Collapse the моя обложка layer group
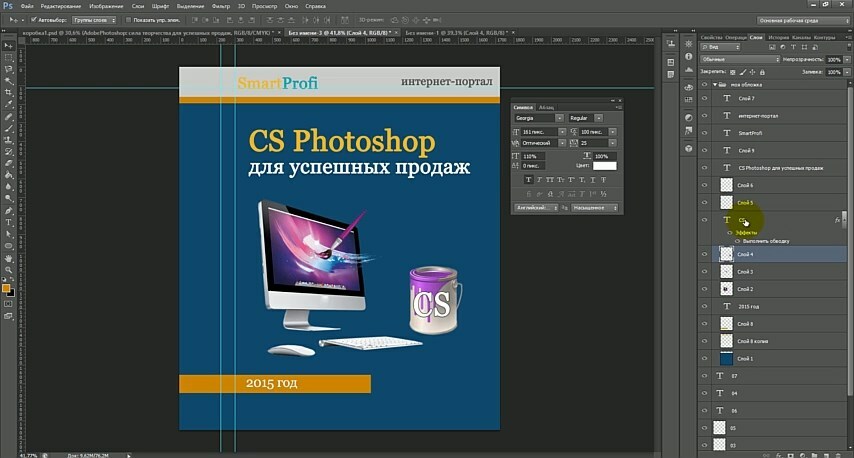Viewport: 854px width, 458px height. (x=714, y=85)
